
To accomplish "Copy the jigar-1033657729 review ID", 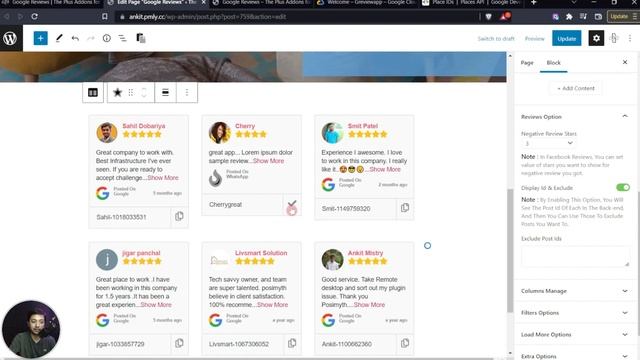I will pyautogui.click(x=179, y=344).
